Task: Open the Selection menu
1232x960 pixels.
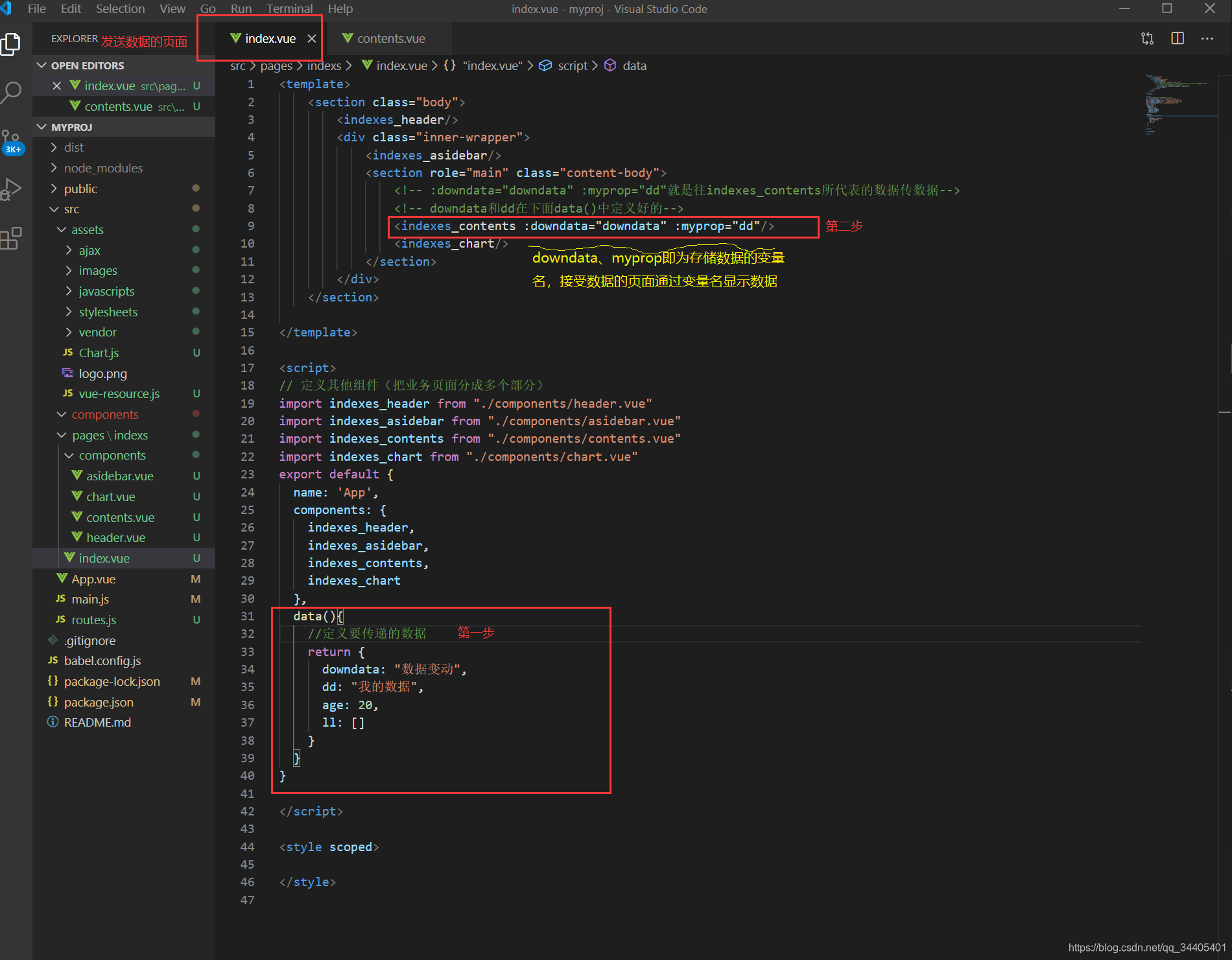Action: click(x=121, y=9)
